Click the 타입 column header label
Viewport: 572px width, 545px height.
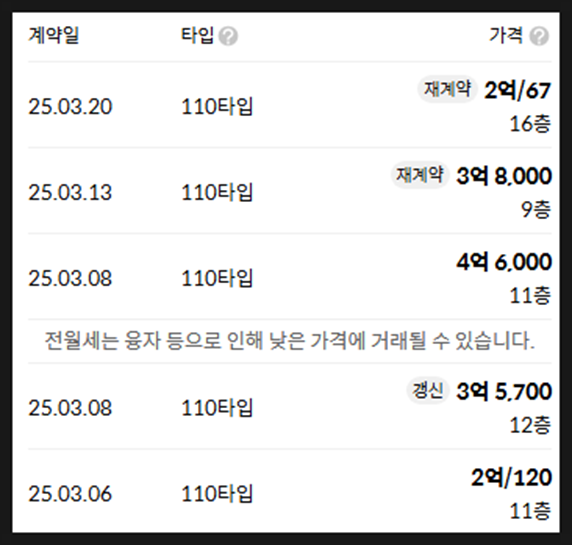197,36
